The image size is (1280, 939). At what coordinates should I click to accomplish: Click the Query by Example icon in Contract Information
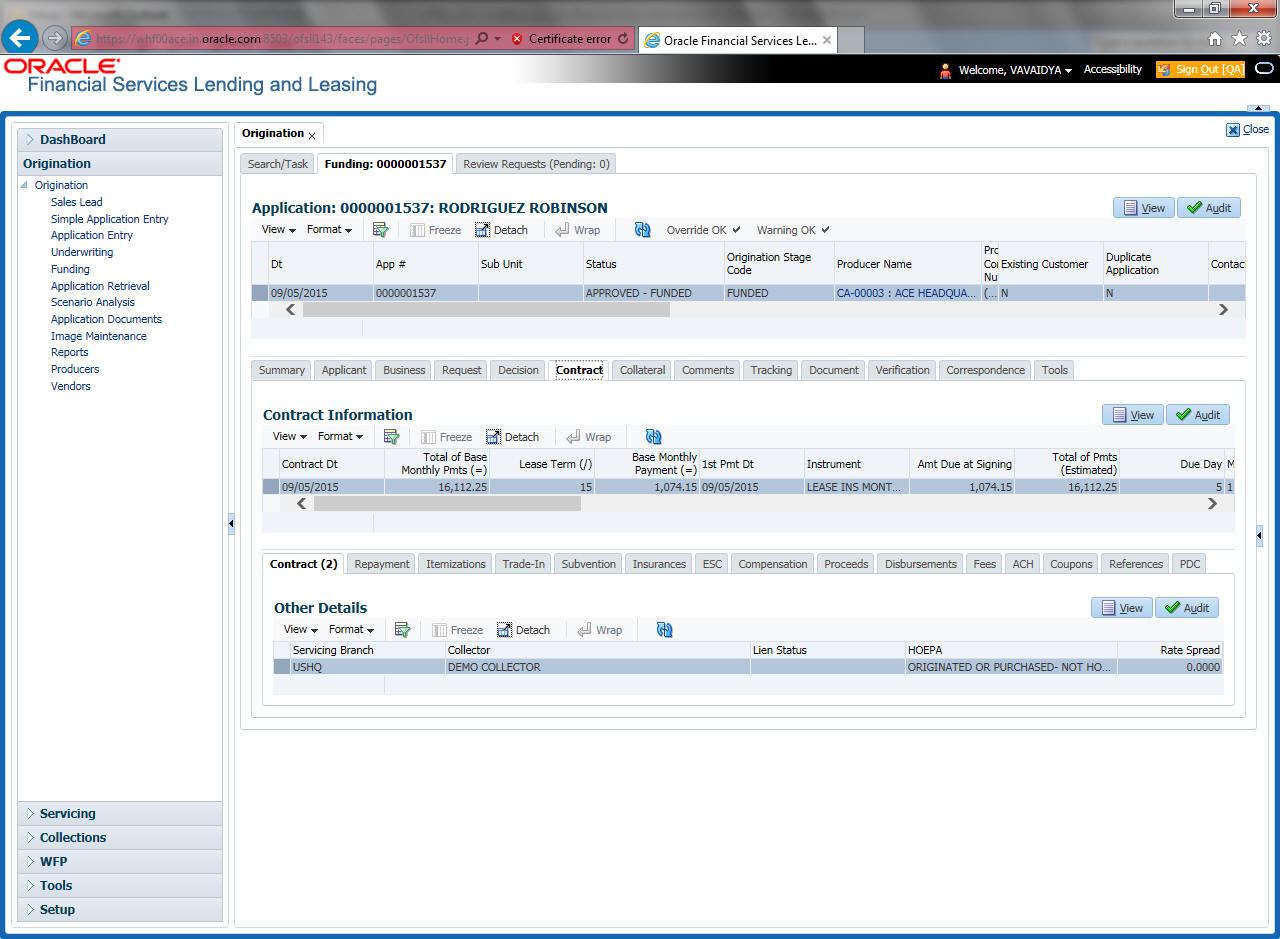(x=391, y=437)
